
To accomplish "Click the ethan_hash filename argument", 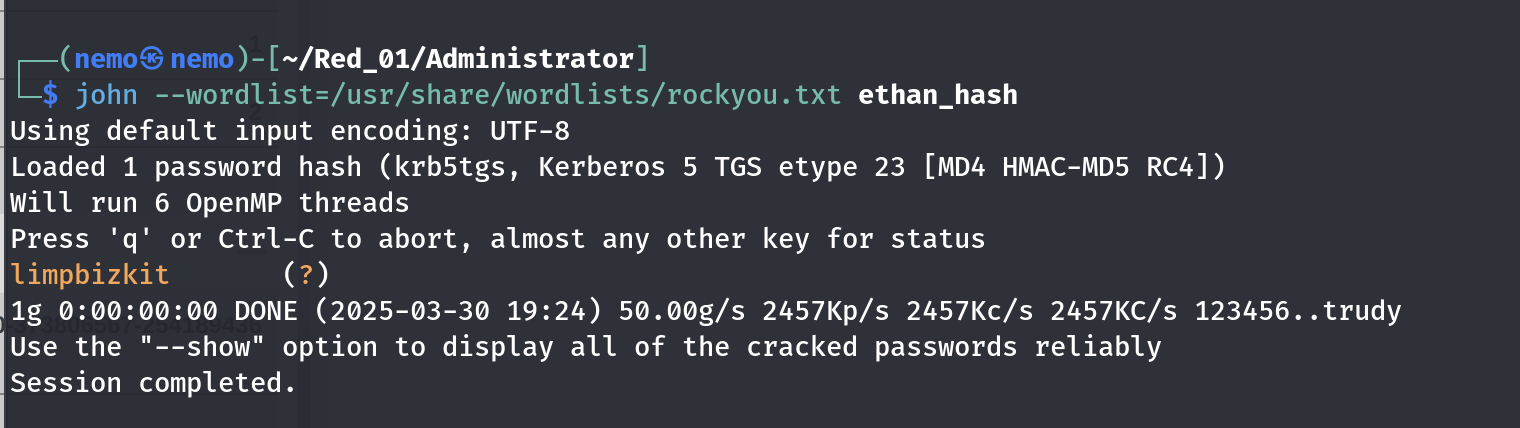I will 937,95.
